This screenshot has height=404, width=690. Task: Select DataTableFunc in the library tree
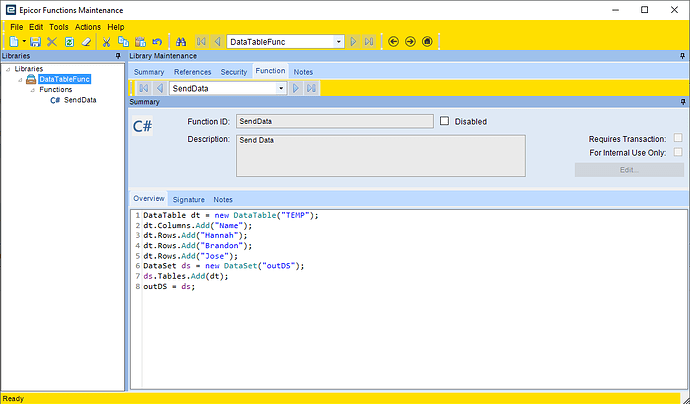(65, 79)
